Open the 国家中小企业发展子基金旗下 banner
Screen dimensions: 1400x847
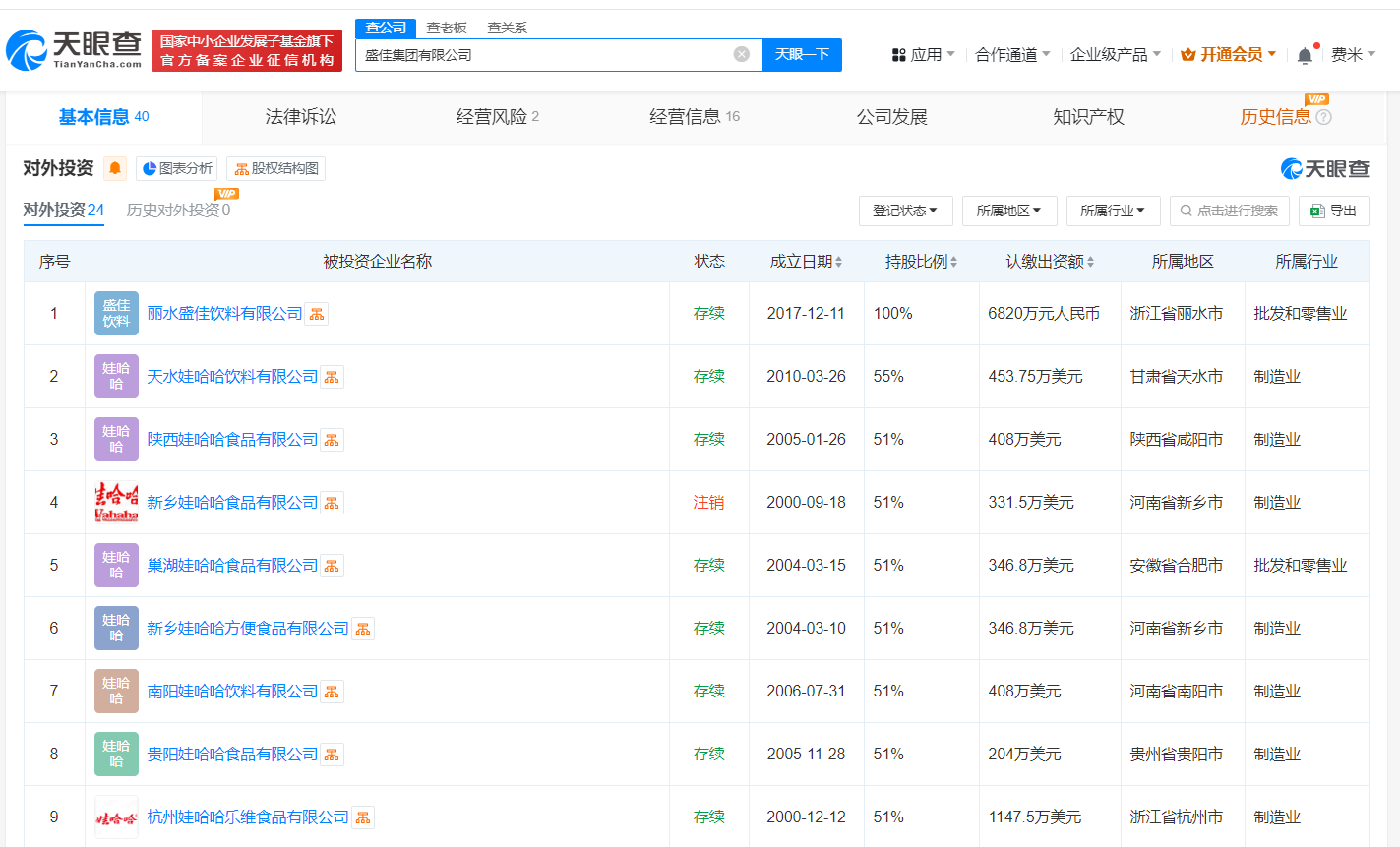click(x=247, y=50)
